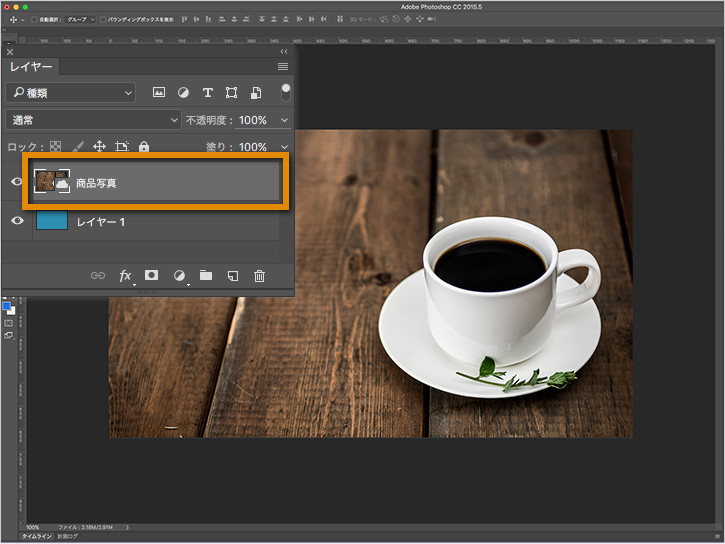Image resolution: width=725 pixels, height=544 pixels.
Task: Click the 塗り 100% fill value field
Action: 253,147
